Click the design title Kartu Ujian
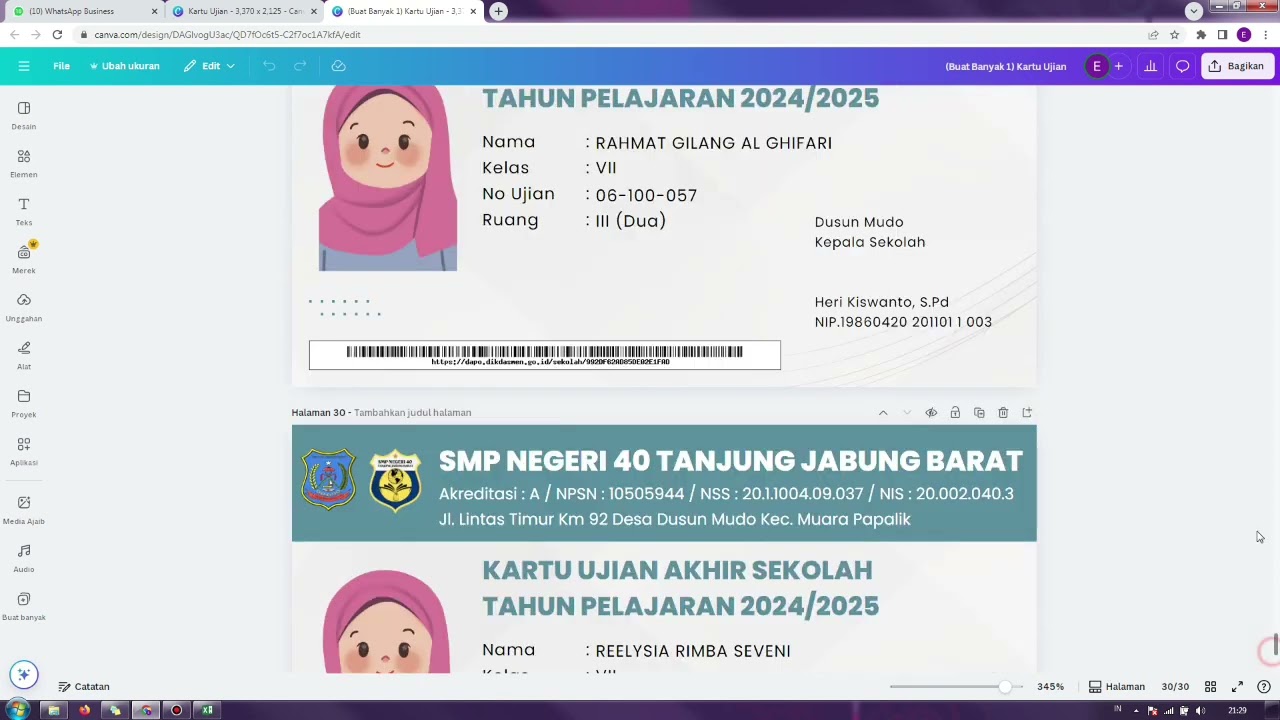This screenshot has height=720, width=1280. click(x=1005, y=66)
